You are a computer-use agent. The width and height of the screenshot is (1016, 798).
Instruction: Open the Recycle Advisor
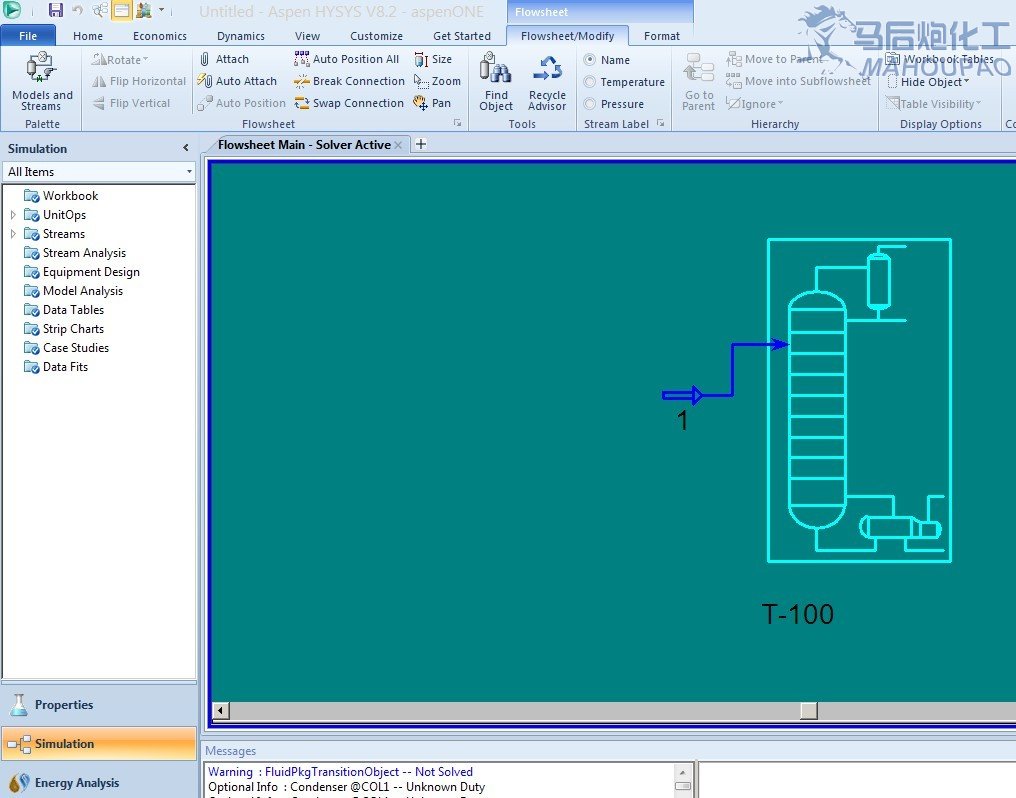coord(547,82)
